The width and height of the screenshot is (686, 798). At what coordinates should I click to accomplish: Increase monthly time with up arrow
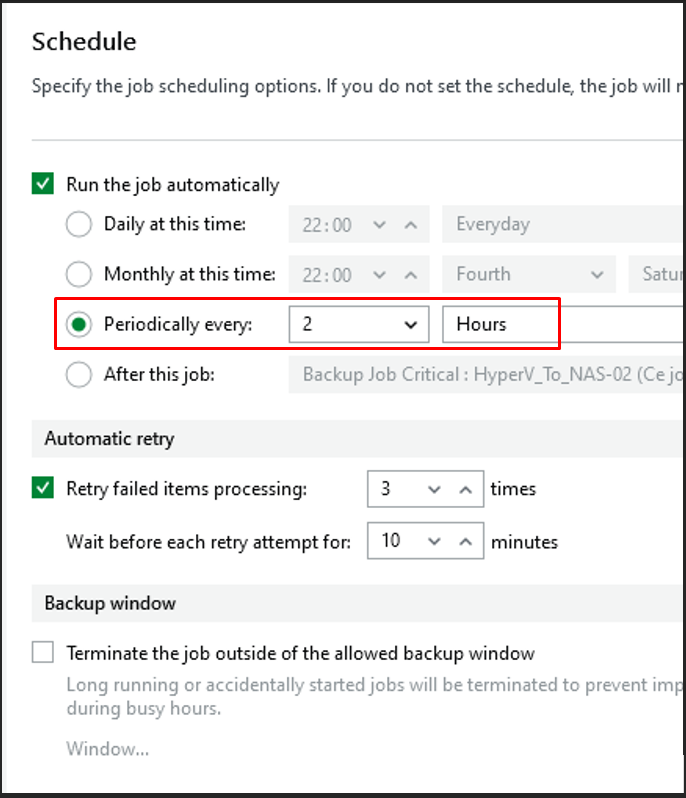click(410, 275)
